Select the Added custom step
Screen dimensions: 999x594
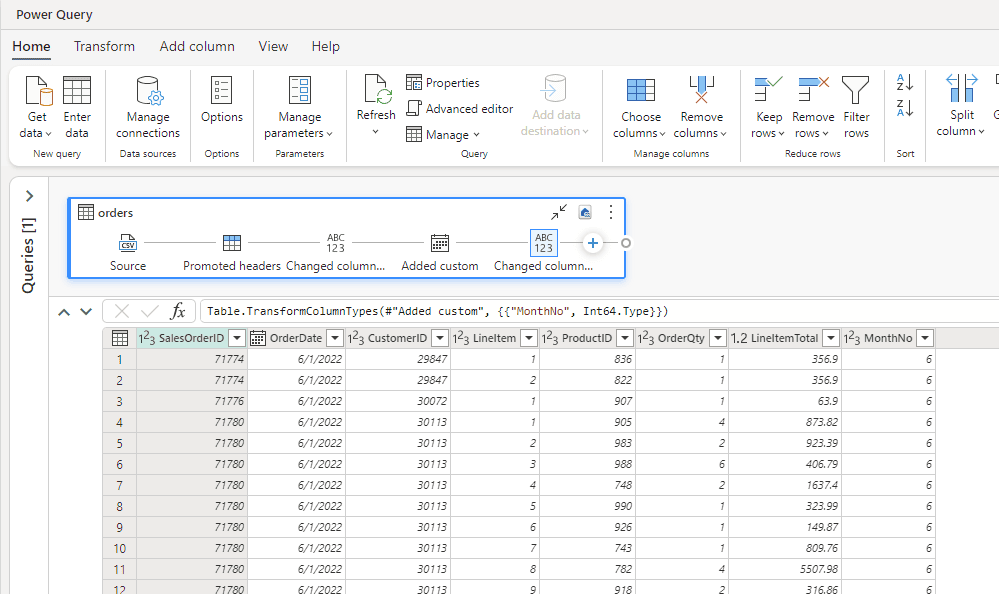pos(440,243)
